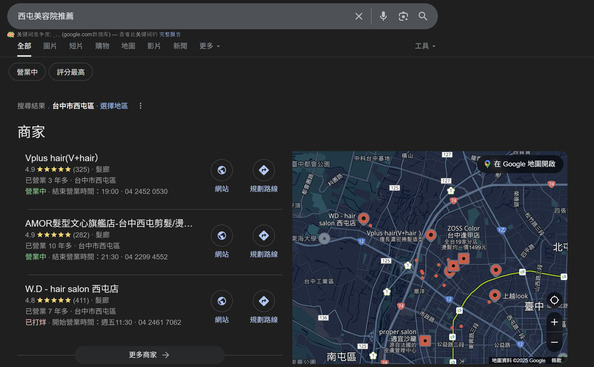Get directions icon for W.D hair salon
This screenshot has height=367, width=594.
click(264, 301)
